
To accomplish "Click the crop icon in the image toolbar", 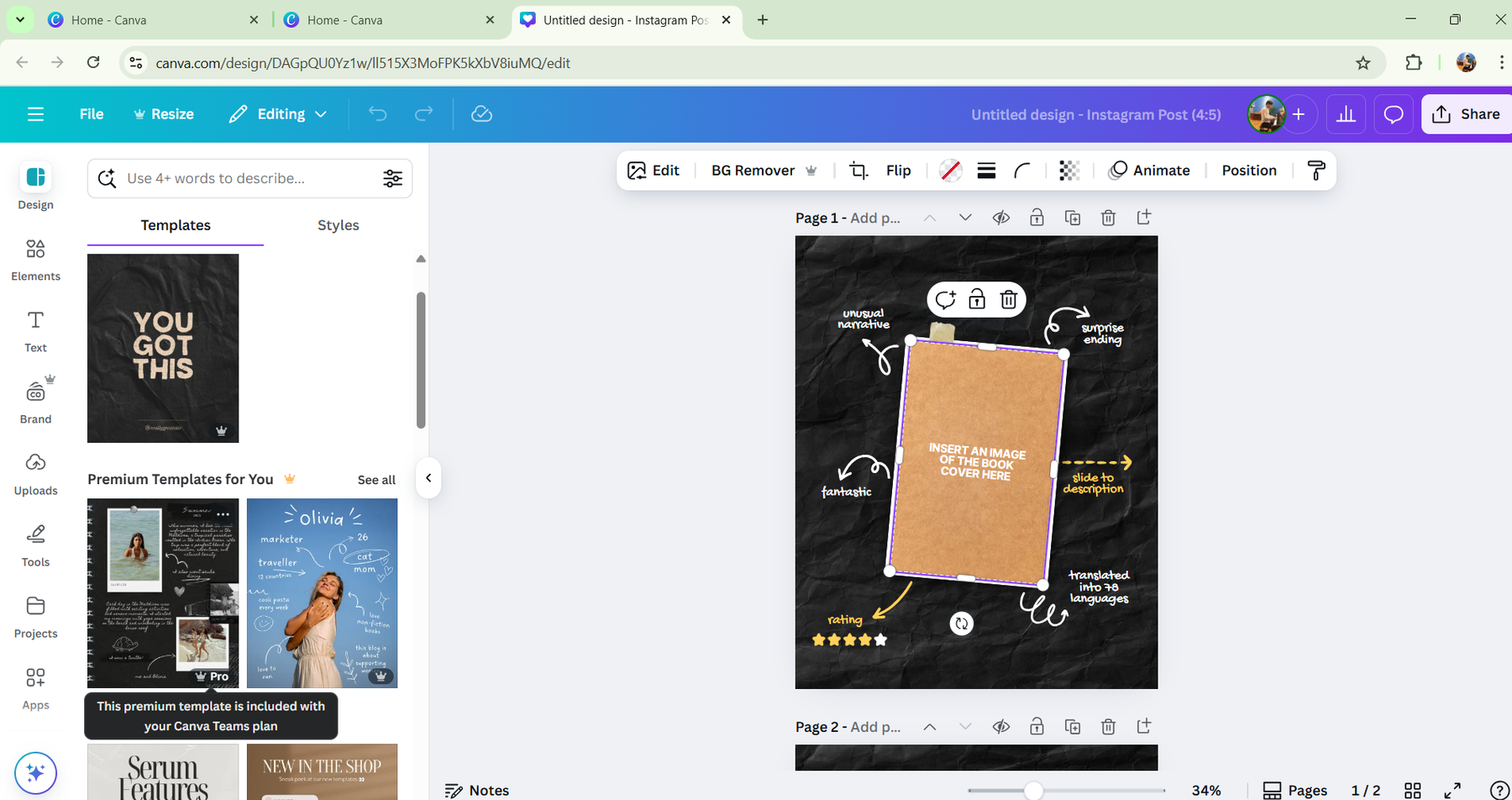I will pos(858,171).
